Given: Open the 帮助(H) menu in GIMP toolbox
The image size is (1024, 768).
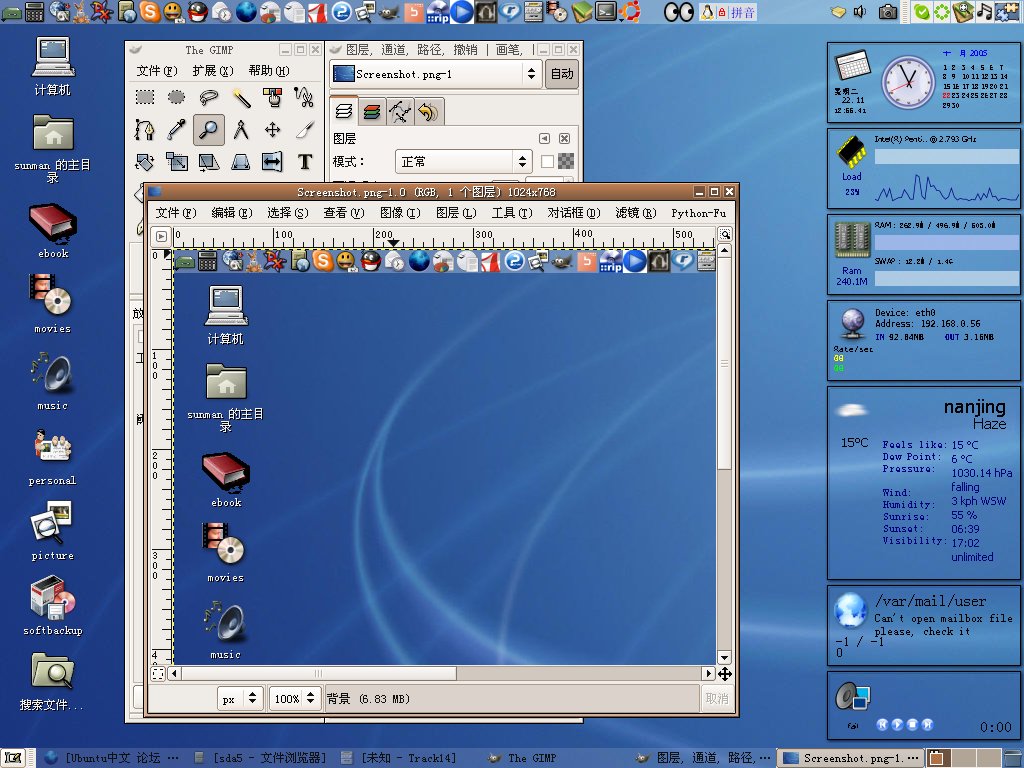Looking at the screenshot, I should [268, 71].
